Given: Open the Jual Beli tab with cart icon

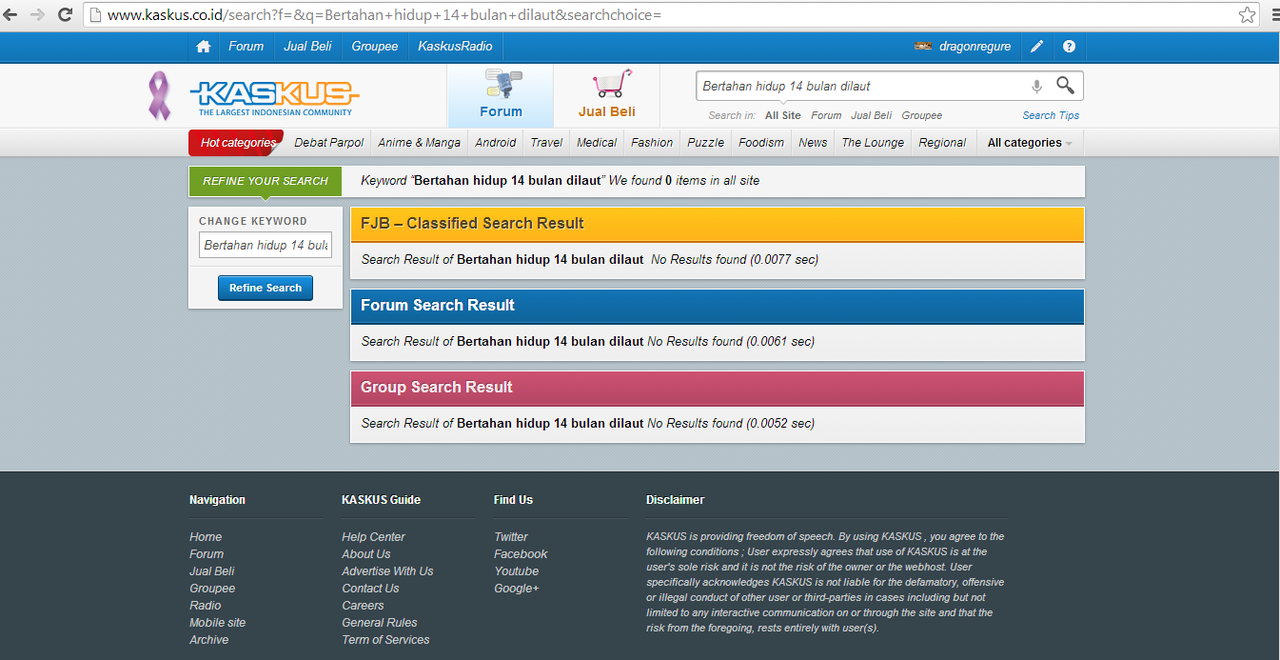Looking at the screenshot, I should (x=607, y=95).
